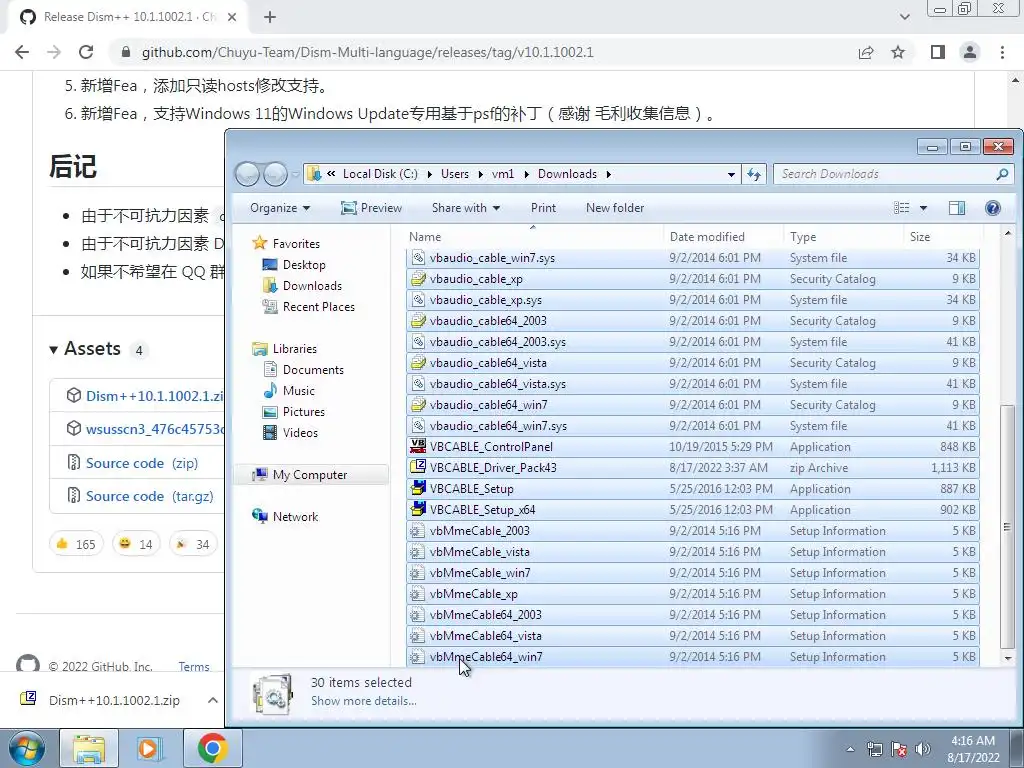Screen dimensions: 1024x768
Task: Collapse the Assets section triangle
Action: click(54, 349)
